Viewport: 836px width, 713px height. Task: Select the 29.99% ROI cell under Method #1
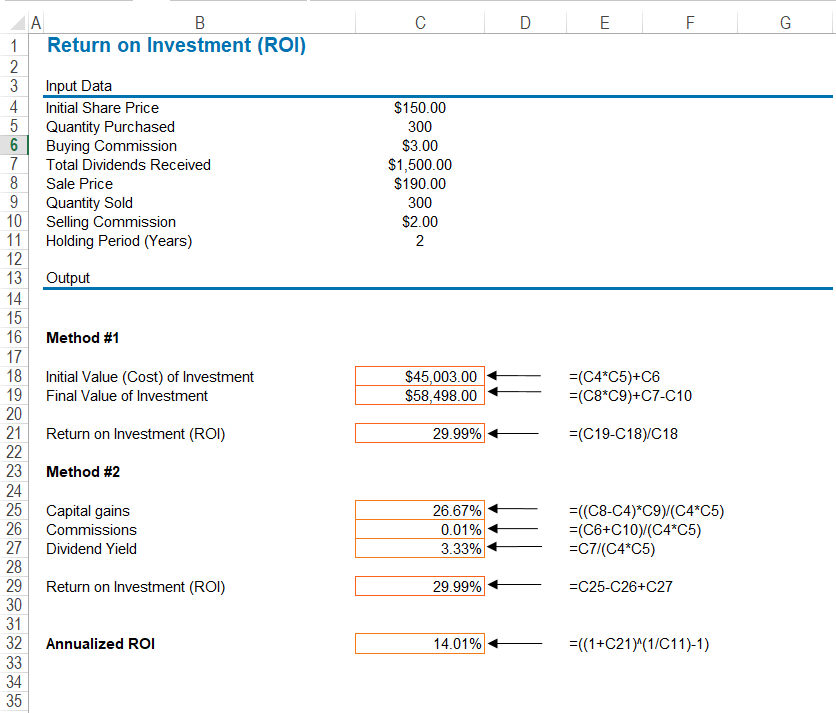click(419, 432)
